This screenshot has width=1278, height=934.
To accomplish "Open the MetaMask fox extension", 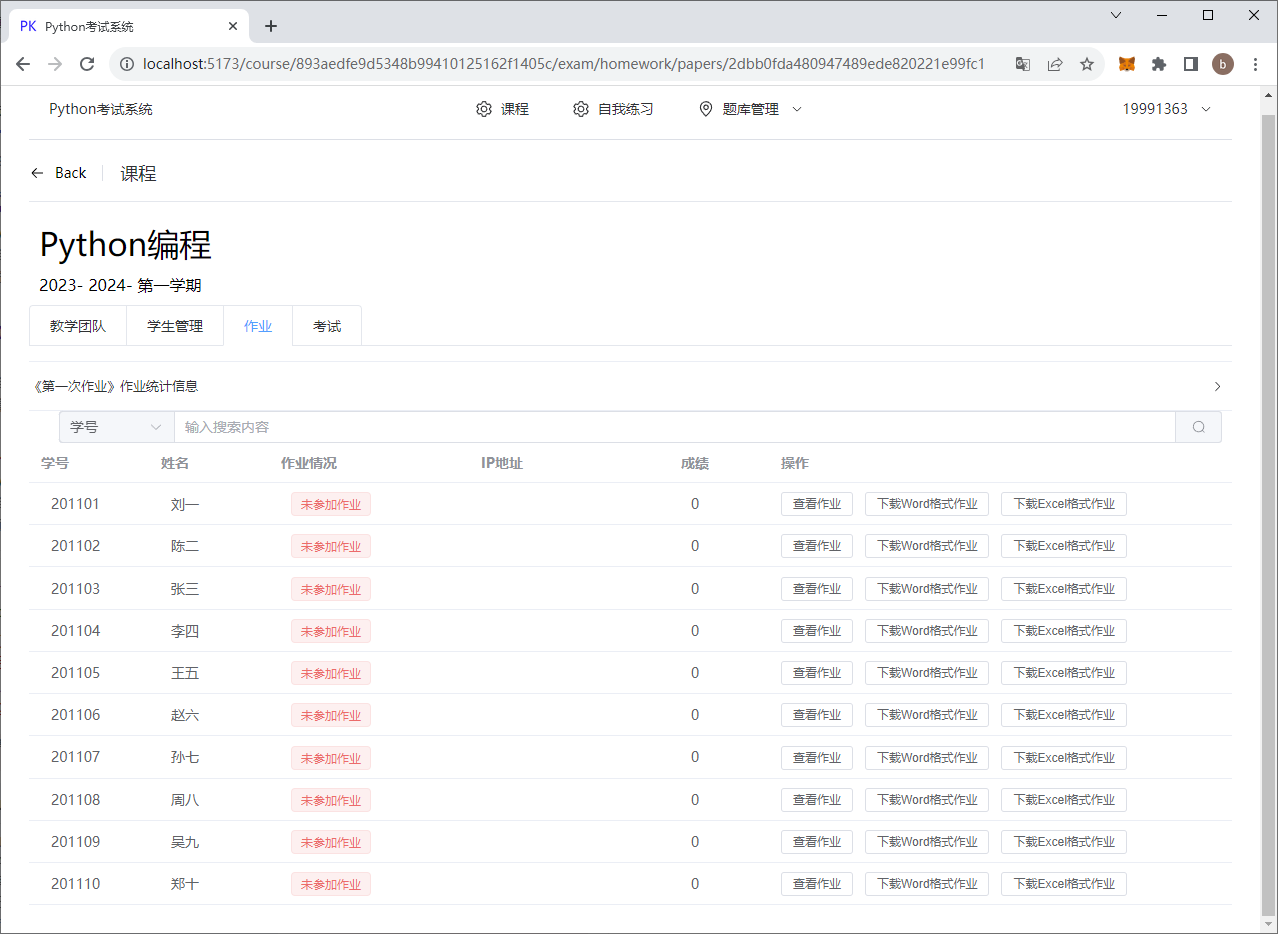I will [1127, 64].
